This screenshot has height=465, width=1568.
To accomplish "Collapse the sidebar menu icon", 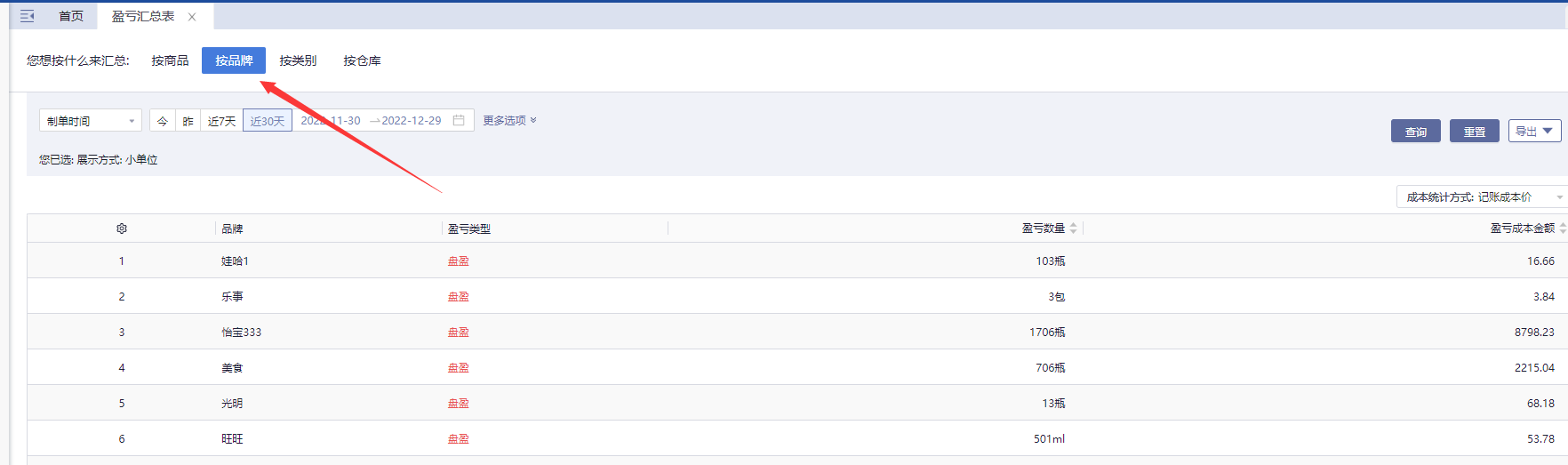I will tap(27, 16).
